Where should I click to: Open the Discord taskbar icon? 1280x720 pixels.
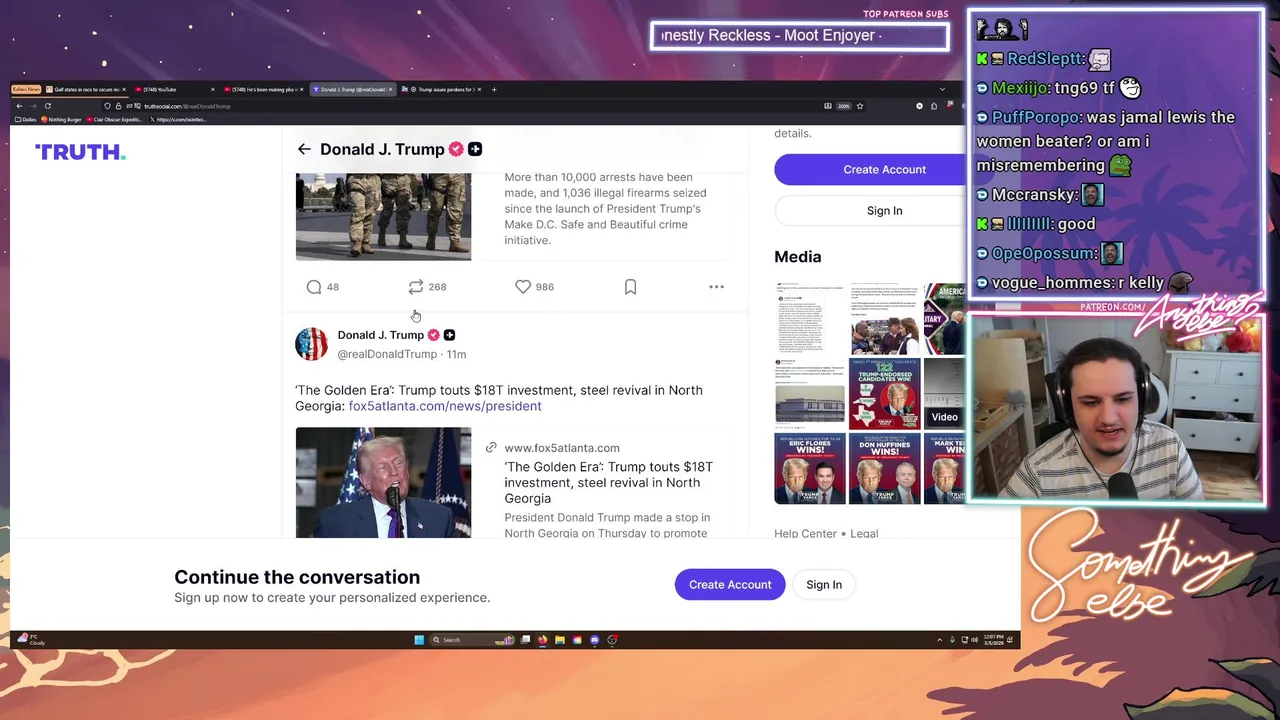(594, 640)
